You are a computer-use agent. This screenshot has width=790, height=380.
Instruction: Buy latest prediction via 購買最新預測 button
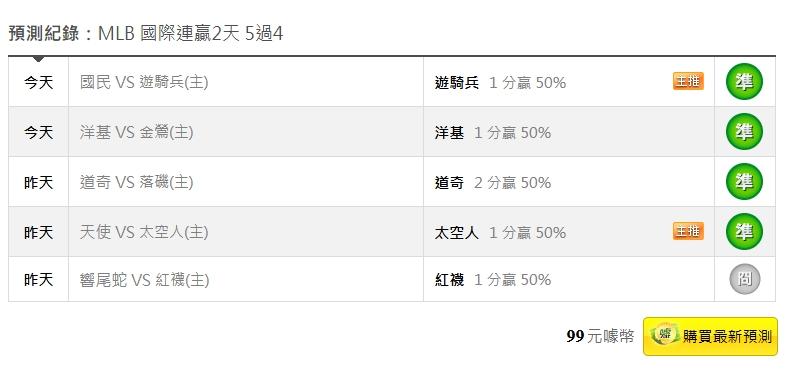(710, 336)
